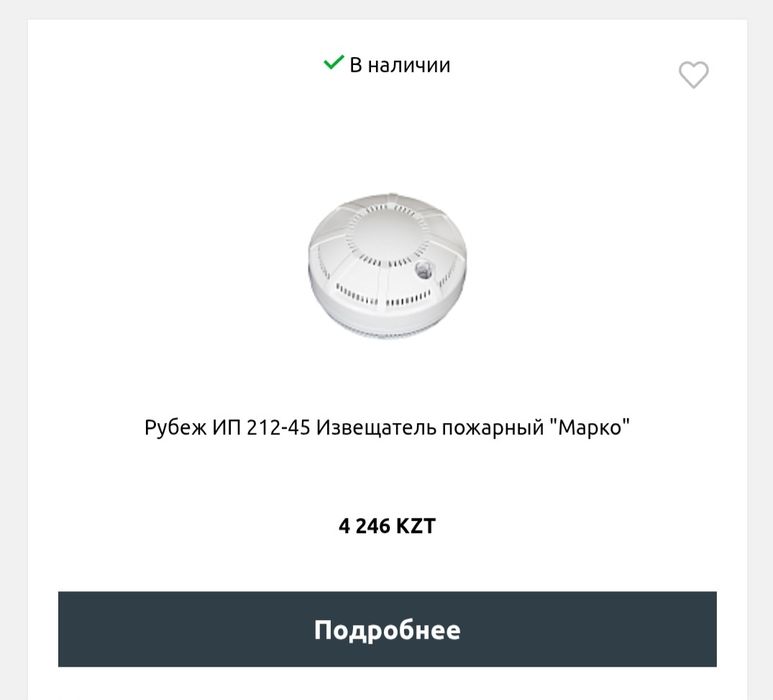Click the grey heart icon
Viewport: 773px width, 700px height.
[x=693, y=75]
